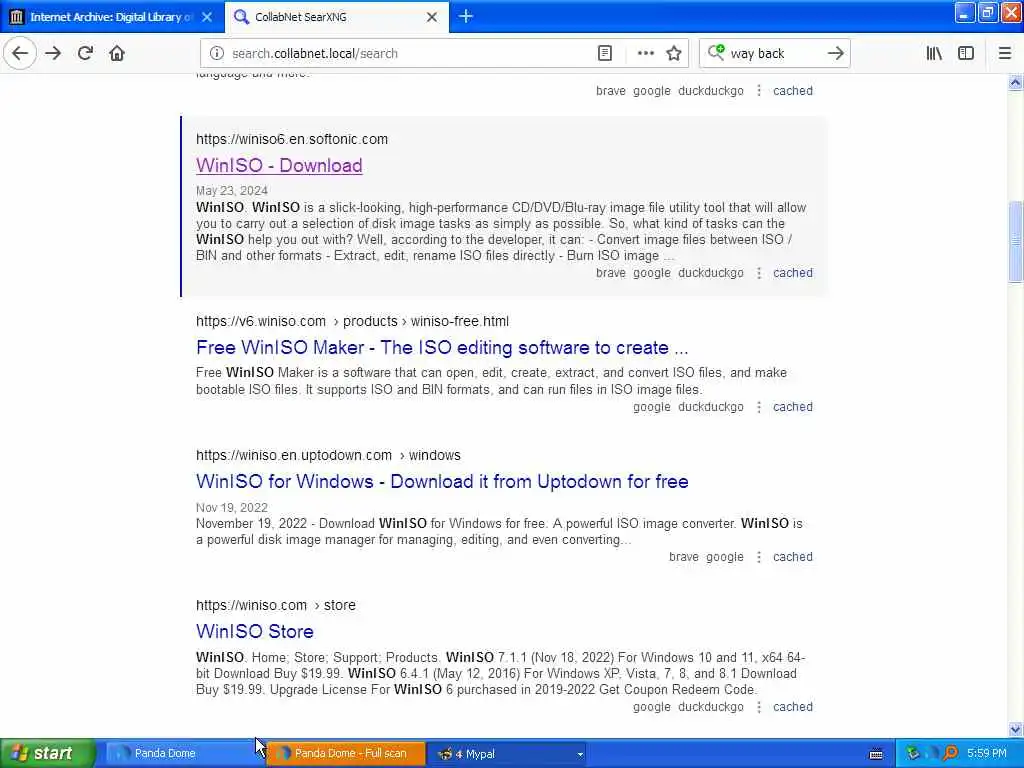Click brave tag on uptodown result
This screenshot has height=768, width=1024.
pyautogui.click(x=684, y=557)
